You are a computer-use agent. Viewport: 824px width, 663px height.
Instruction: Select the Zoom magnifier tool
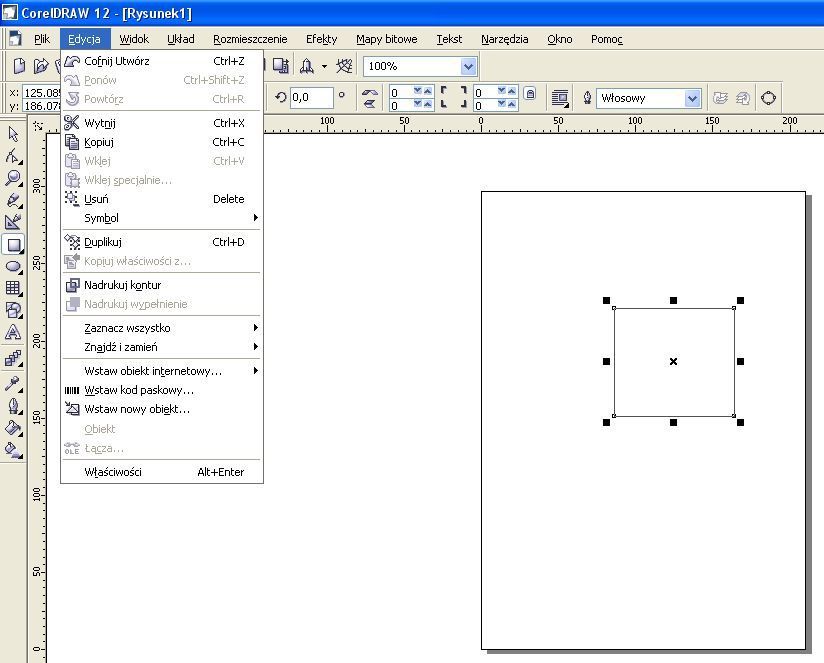point(13,178)
